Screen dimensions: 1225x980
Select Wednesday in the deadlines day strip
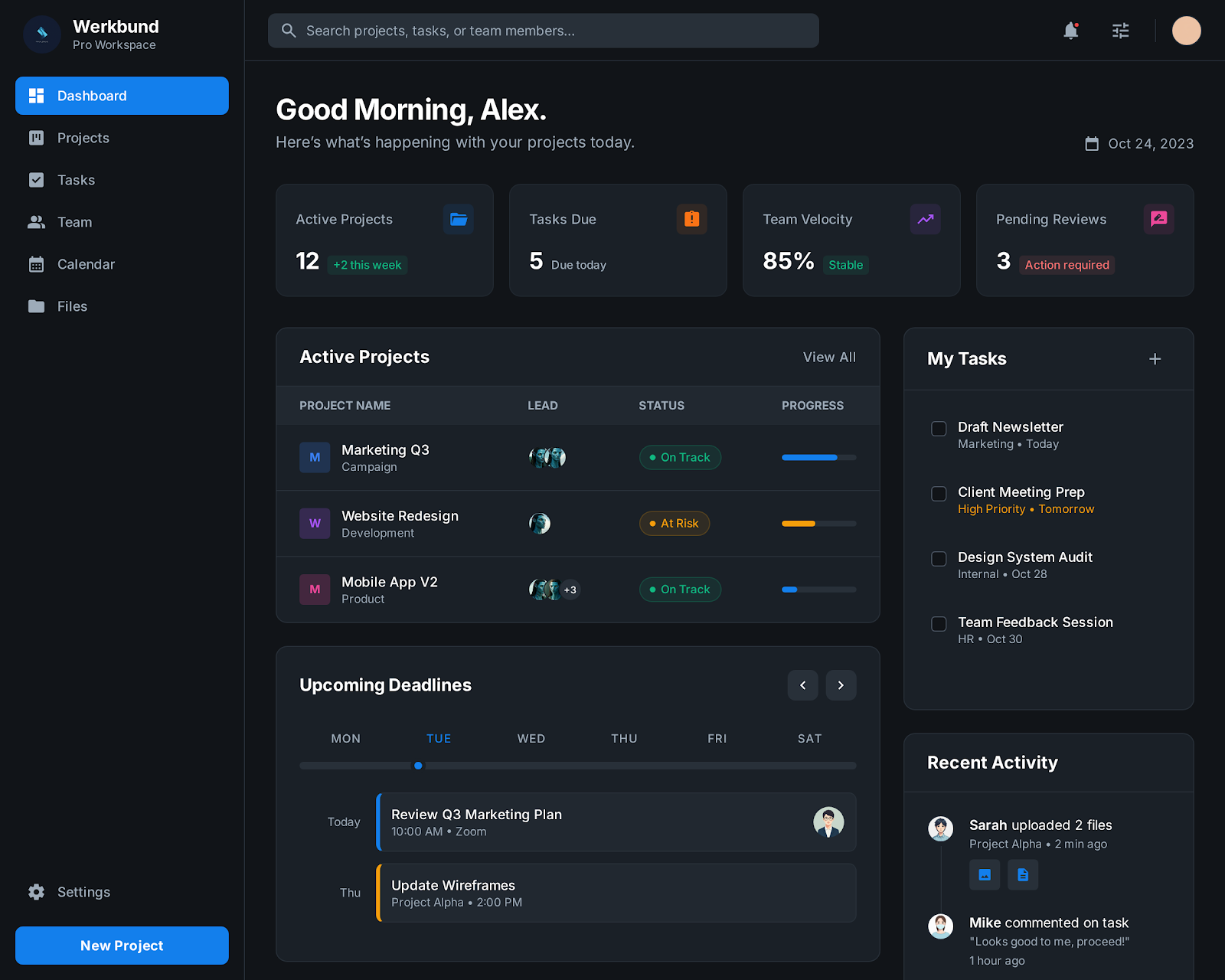[531, 738]
